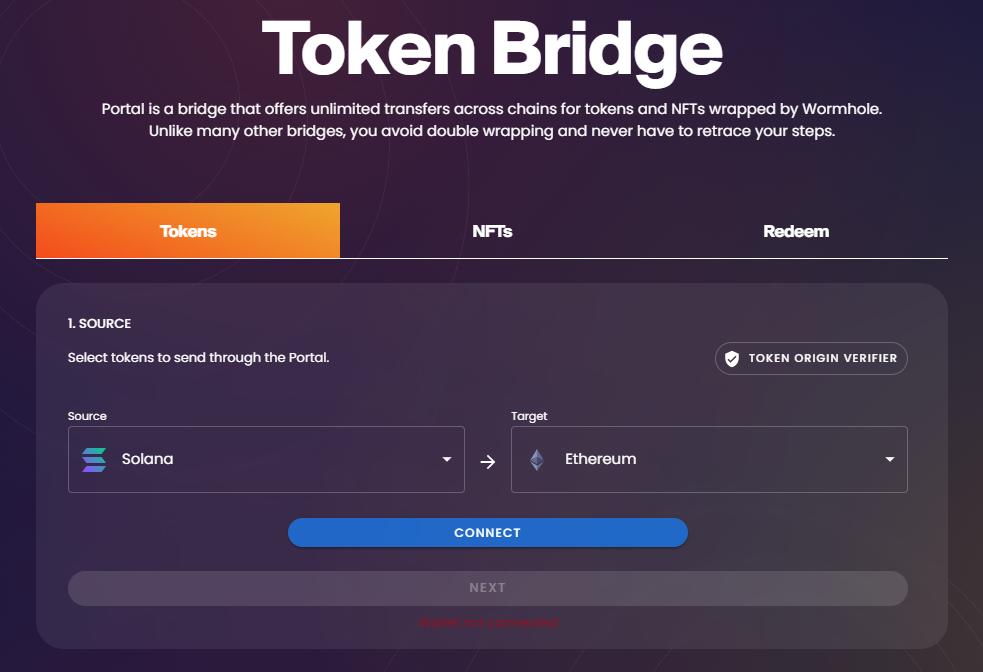The height and width of the screenshot is (672, 983).
Task: Click the checkmark inside the verifier shield badge
Action: pyautogui.click(x=733, y=358)
